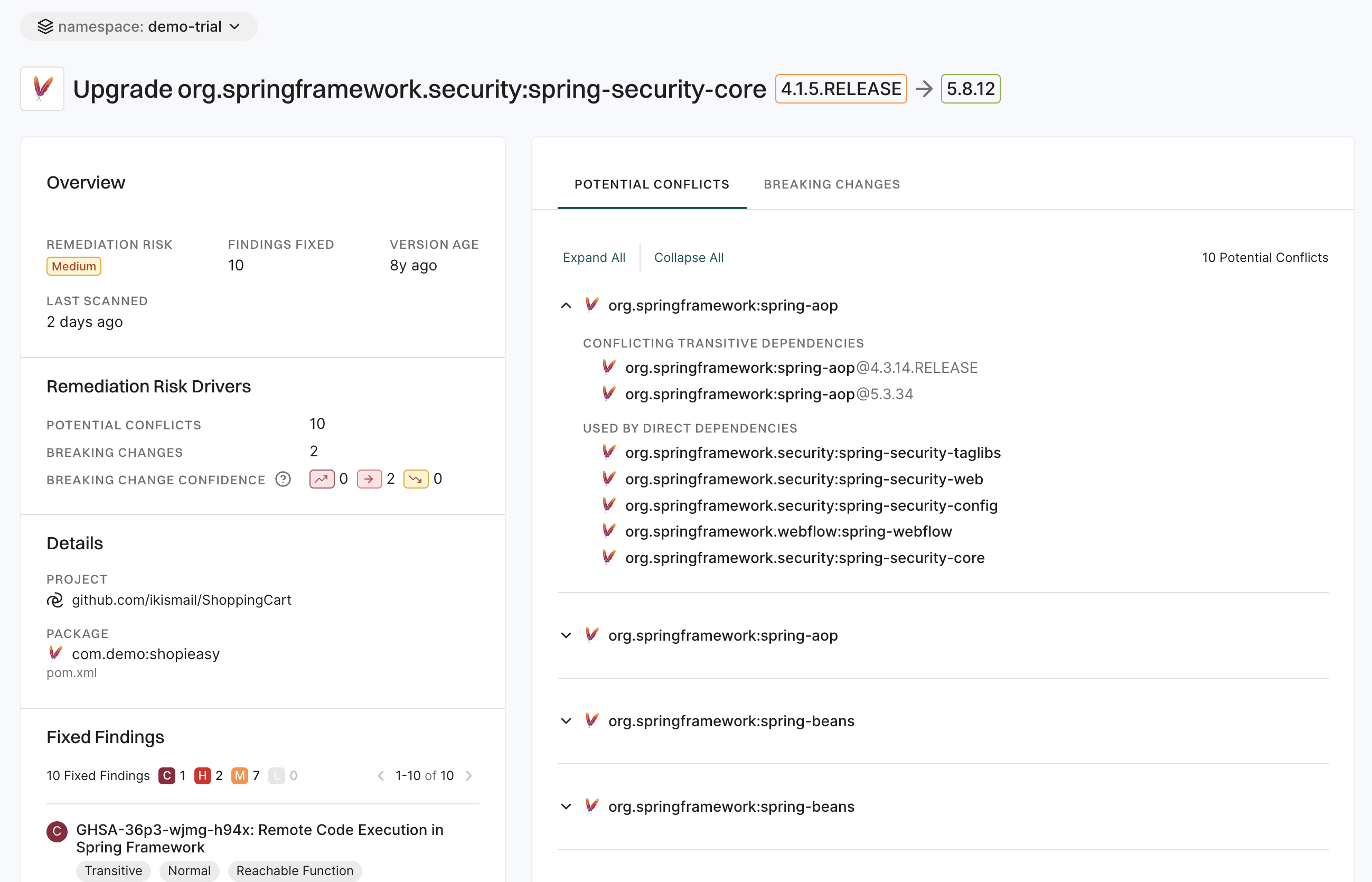Click the low confidence trending-down badge
Image resolution: width=1372 pixels, height=882 pixels.
pyautogui.click(x=416, y=479)
